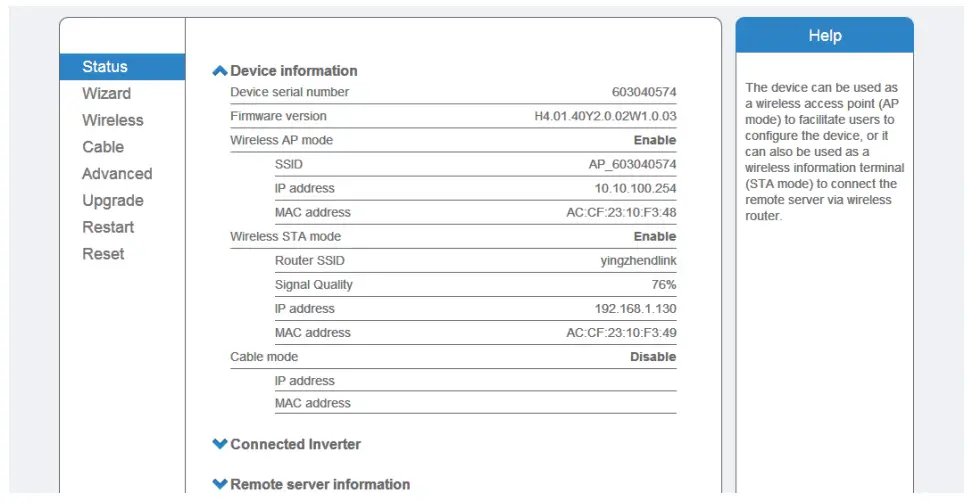The image size is (967, 504).
Task: Collapse the Device information chevron icon
Action: [220, 71]
